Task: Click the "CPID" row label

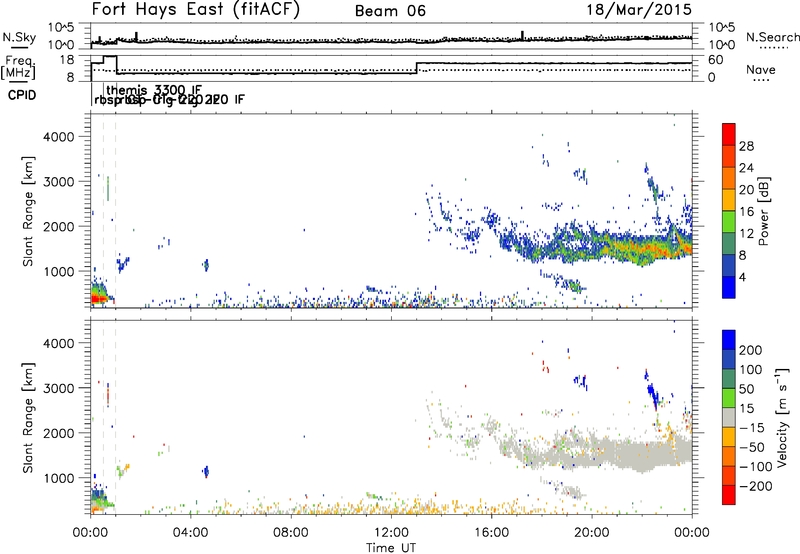Action: point(22,95)
